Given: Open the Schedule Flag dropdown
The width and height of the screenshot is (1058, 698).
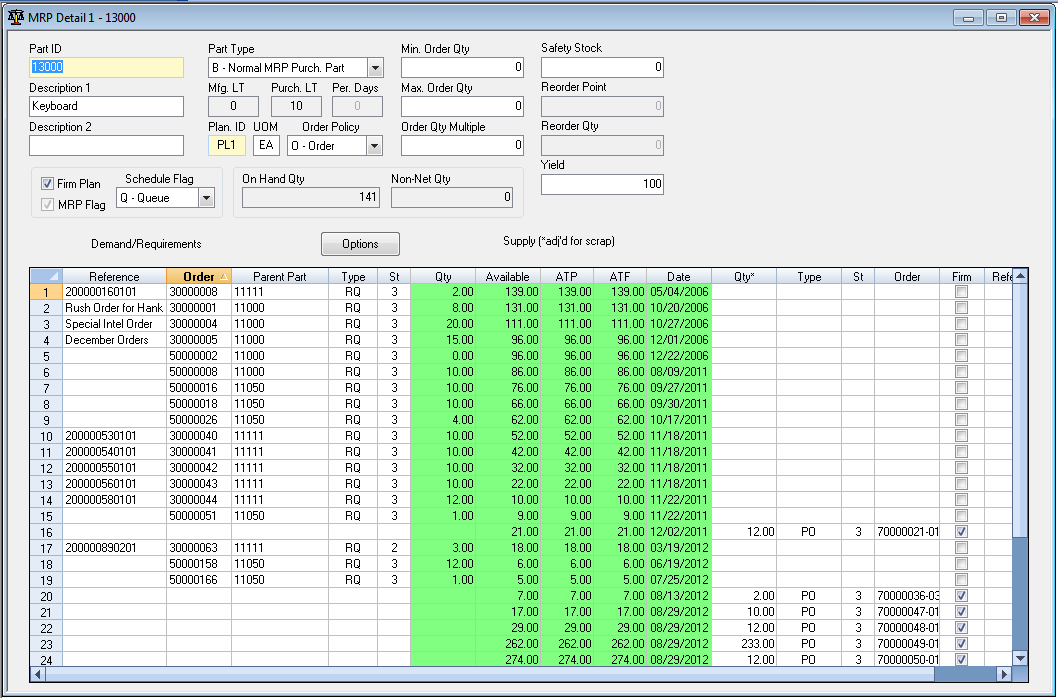Looking at the screenshot, I should 206,198.
